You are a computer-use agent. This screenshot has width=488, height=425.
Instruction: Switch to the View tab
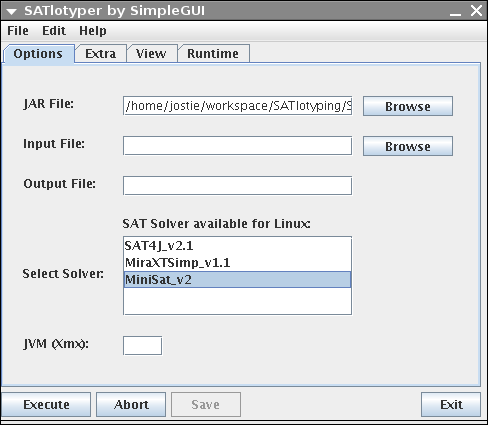click(x=151, y=54)
